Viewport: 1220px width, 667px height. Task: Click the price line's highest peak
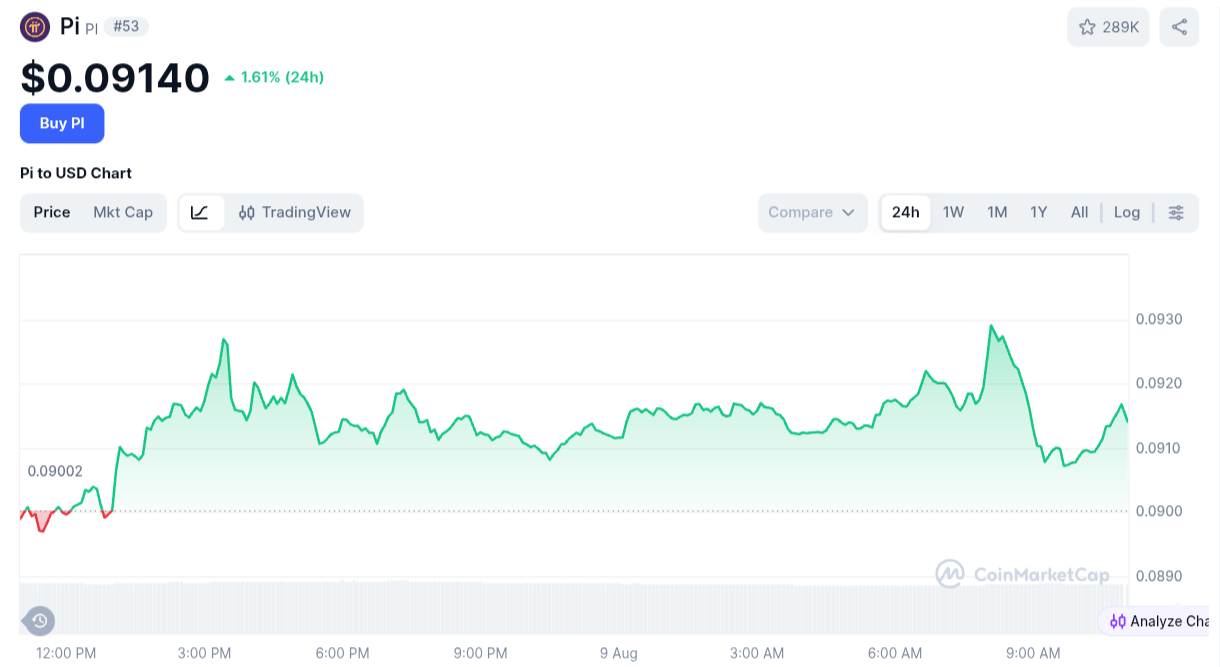point(991,327)
